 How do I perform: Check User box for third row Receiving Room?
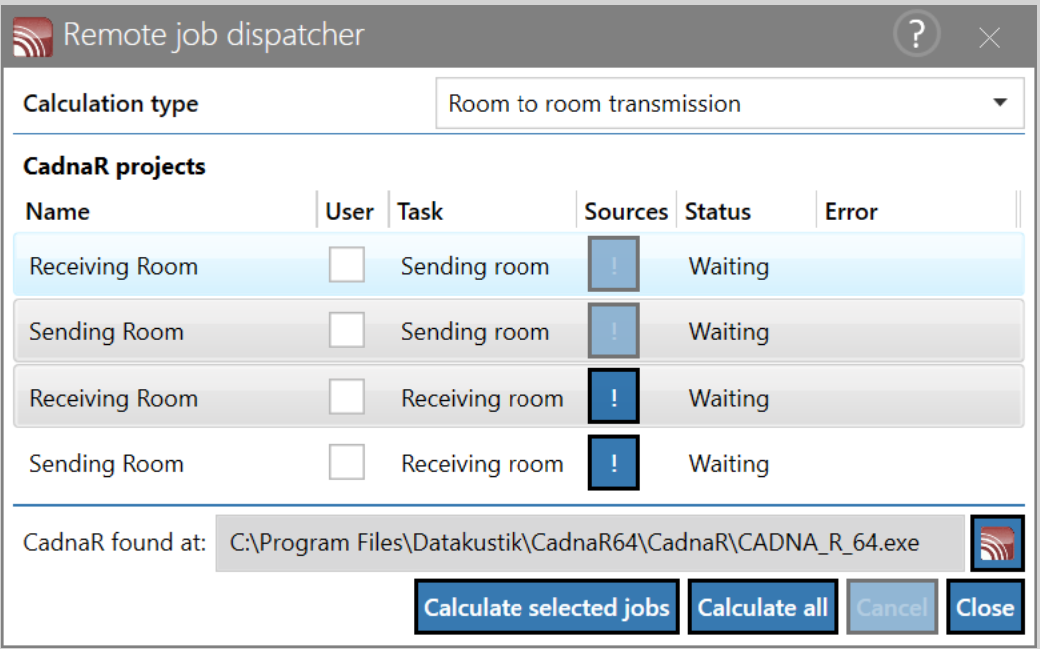[346, 396]
